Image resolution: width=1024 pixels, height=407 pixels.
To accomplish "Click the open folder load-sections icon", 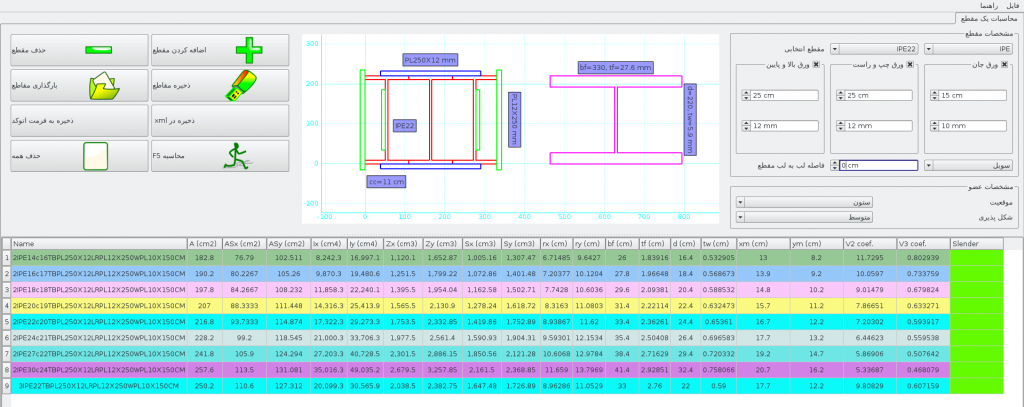I will pyautogui.click(x=104, y=86).
